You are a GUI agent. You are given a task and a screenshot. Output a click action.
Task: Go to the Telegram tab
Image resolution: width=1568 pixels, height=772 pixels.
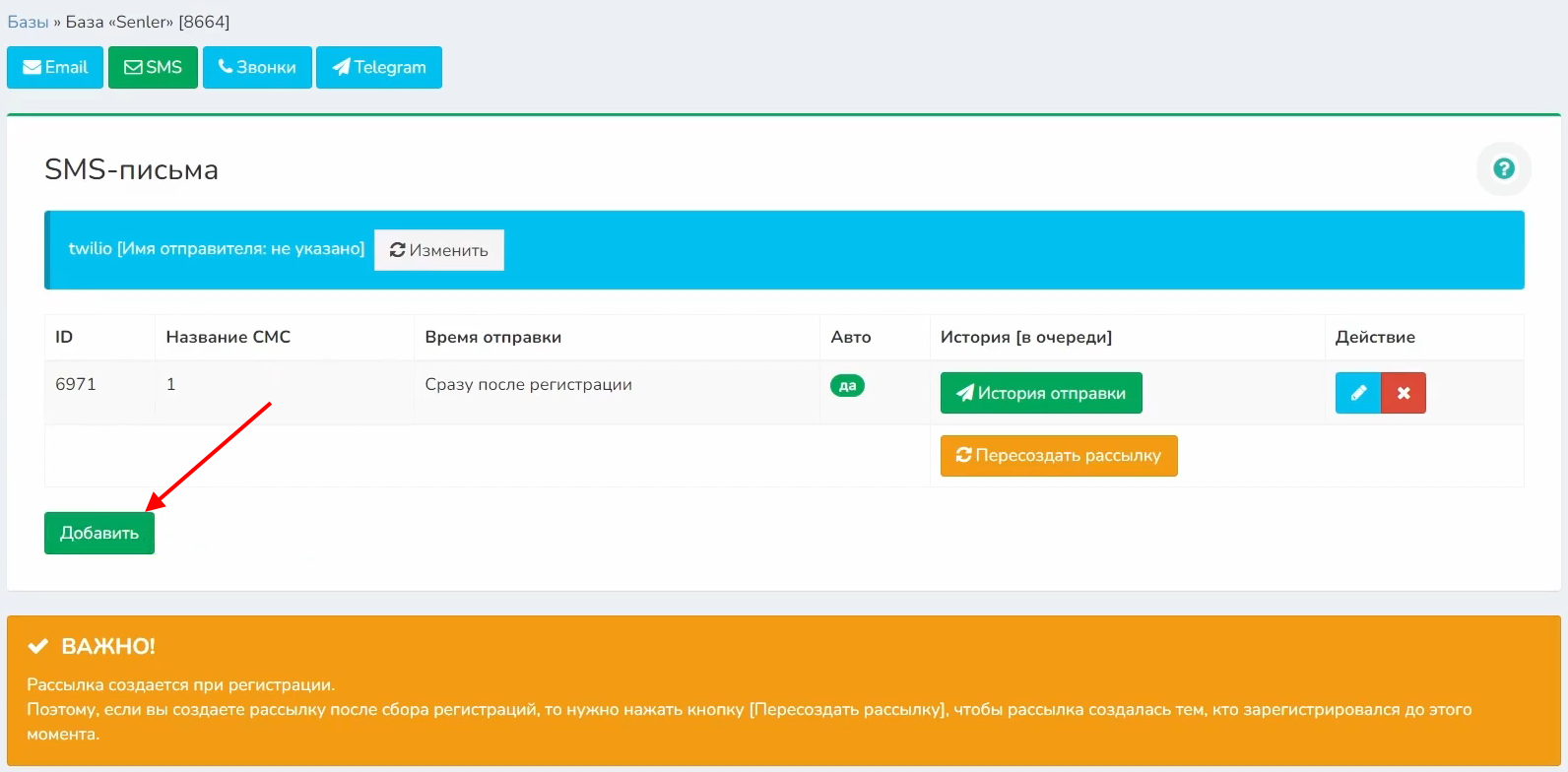click(x=379, y=67)
